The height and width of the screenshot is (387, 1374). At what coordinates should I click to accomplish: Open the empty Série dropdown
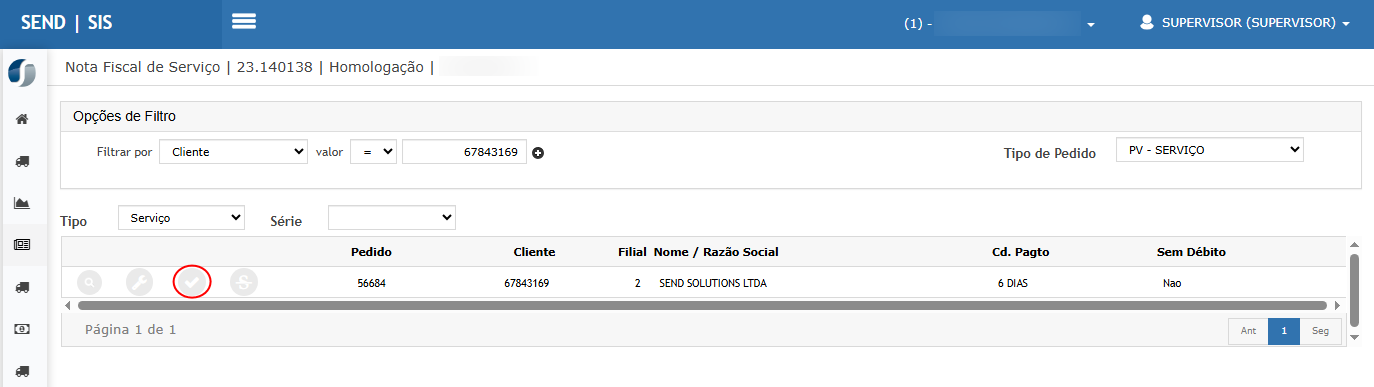pos(392,217)
